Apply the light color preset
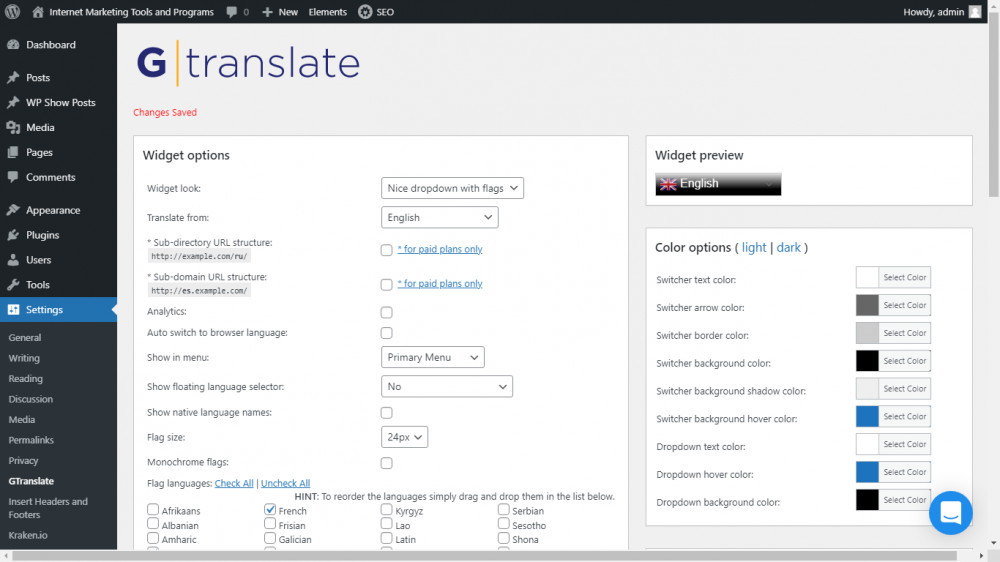 (x=754, y=248)
